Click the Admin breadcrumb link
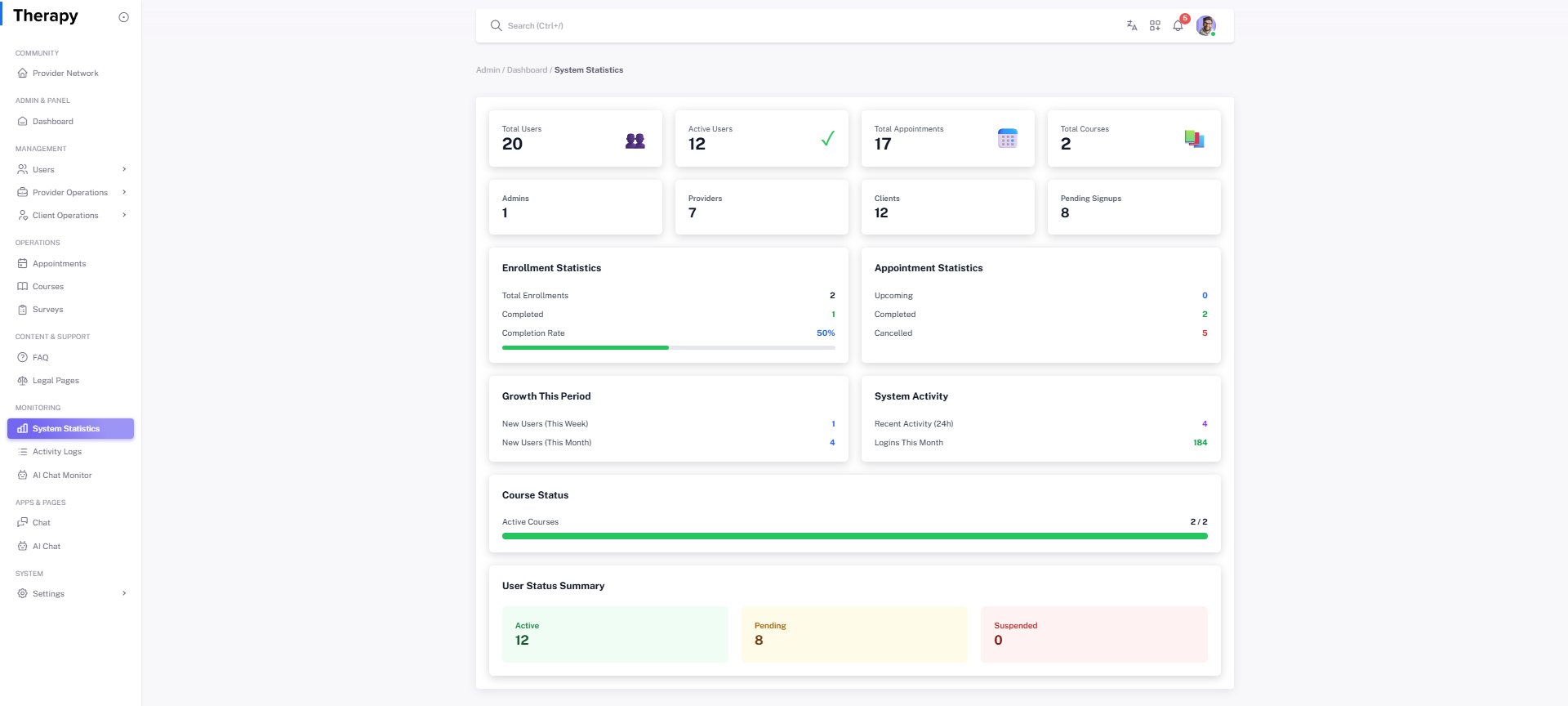The height and width of the screenshot is (706, 1568). pyautogui.click(x=488, y=70)
